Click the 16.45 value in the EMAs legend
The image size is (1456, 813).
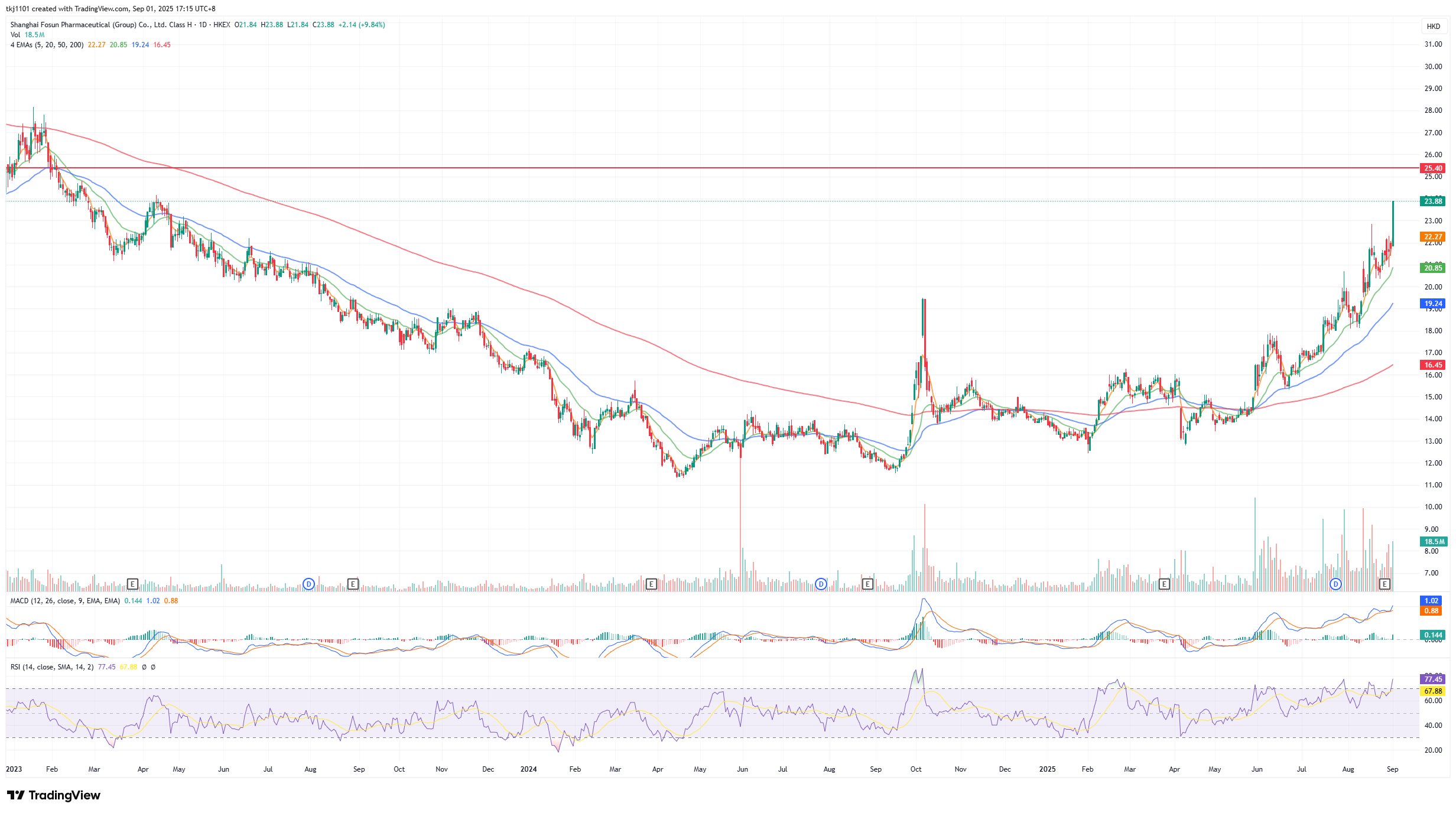(162, 45)
